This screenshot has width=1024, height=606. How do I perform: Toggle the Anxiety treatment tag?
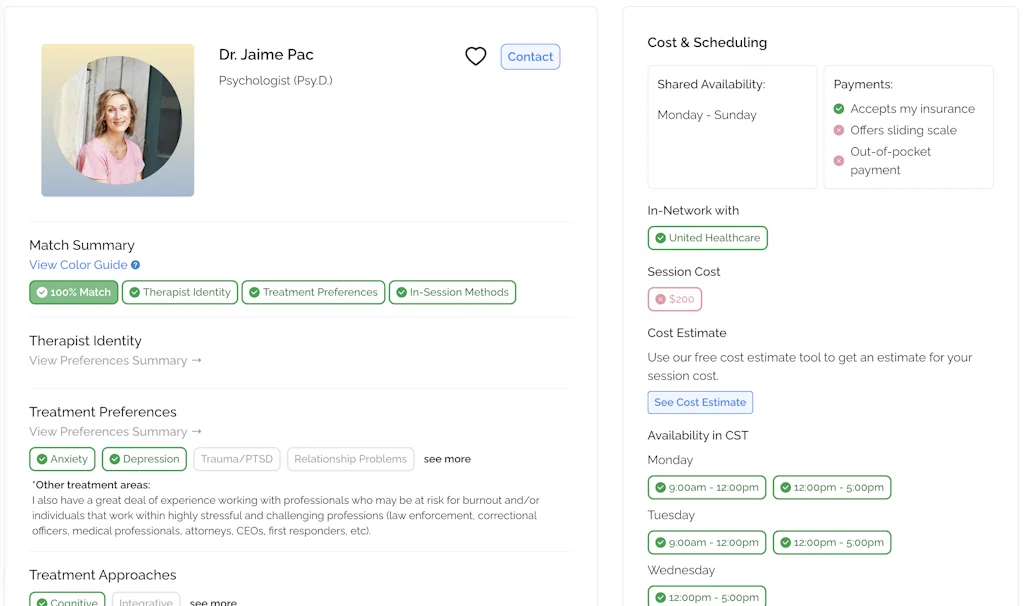click(62, 459)
